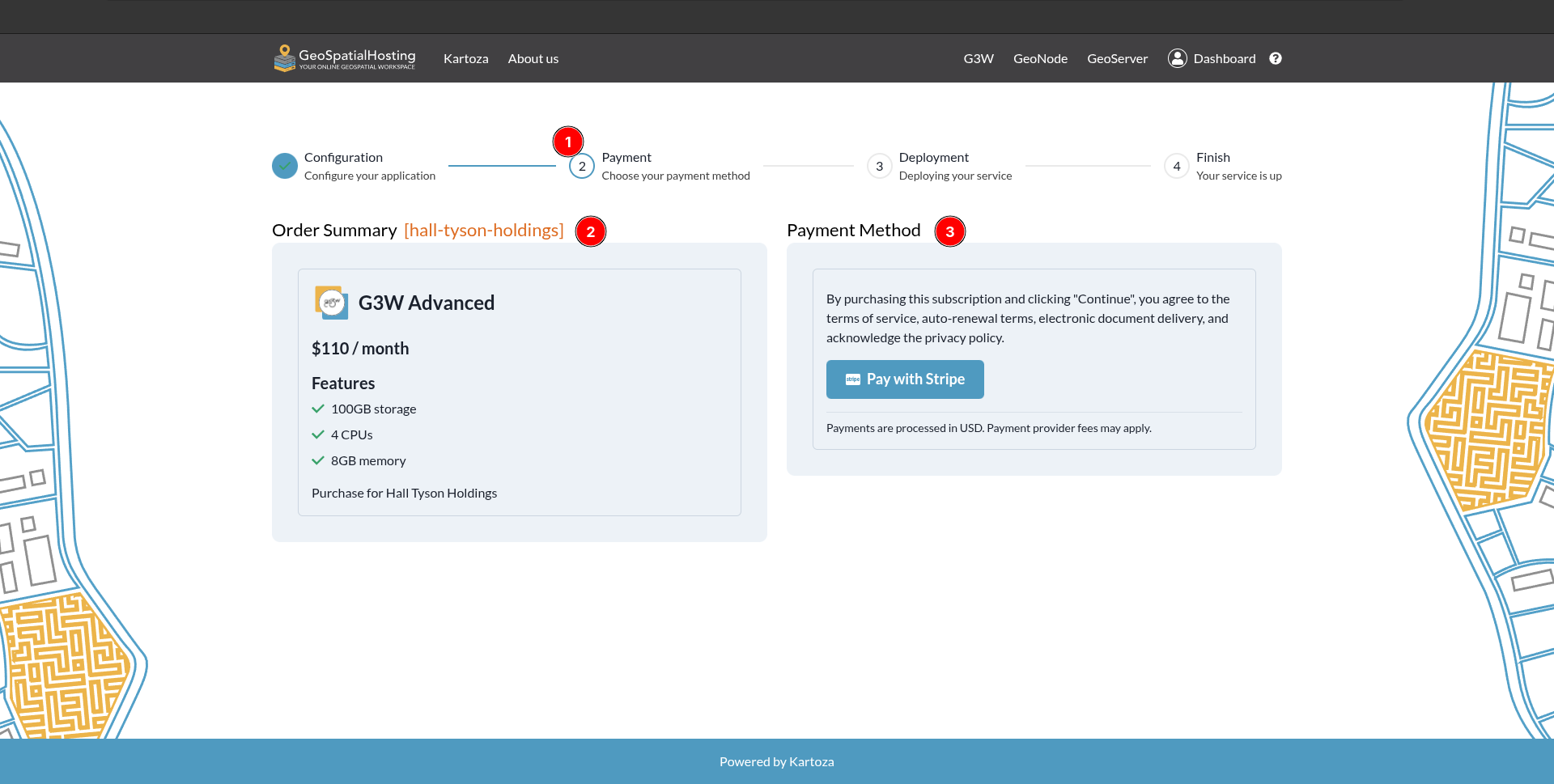The width and height of the screenshot is (1554, 784).
Task: Click Choose your payment method subtitle
Action: pyautogui.click(x=675, y=176)
